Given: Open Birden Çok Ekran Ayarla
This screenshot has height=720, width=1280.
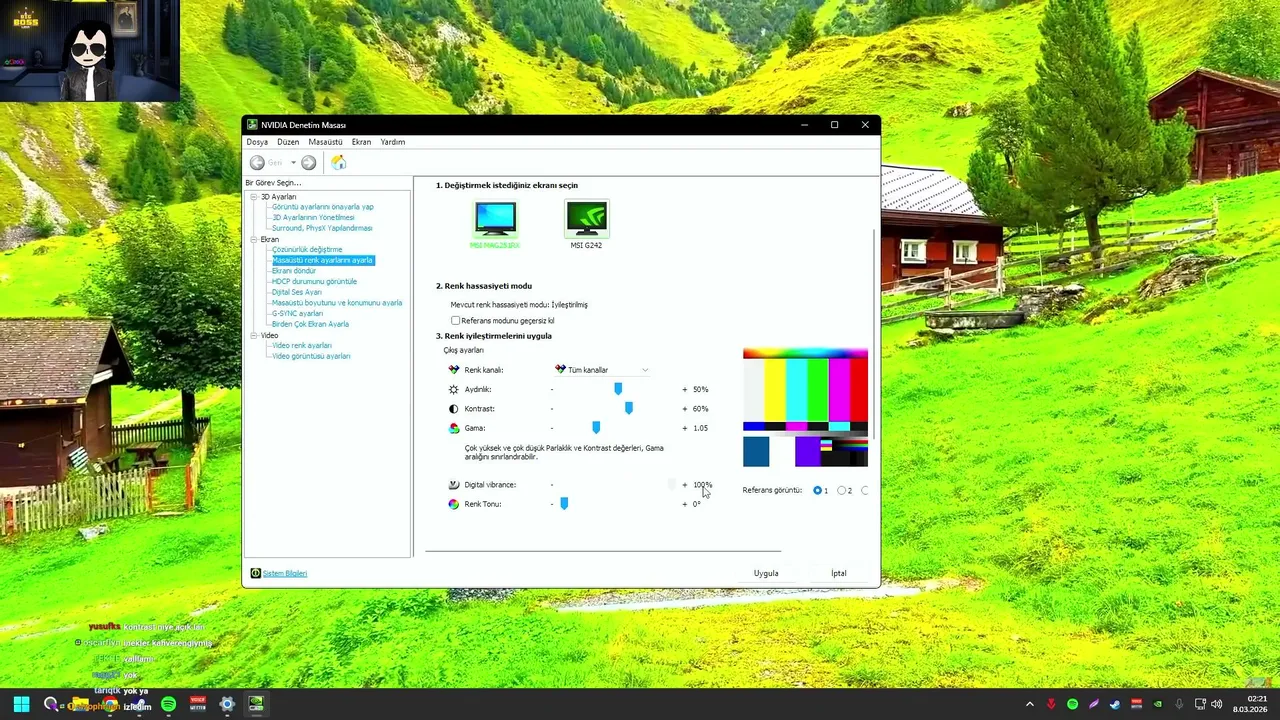Looking at the screenshot, I should [310, 324].
